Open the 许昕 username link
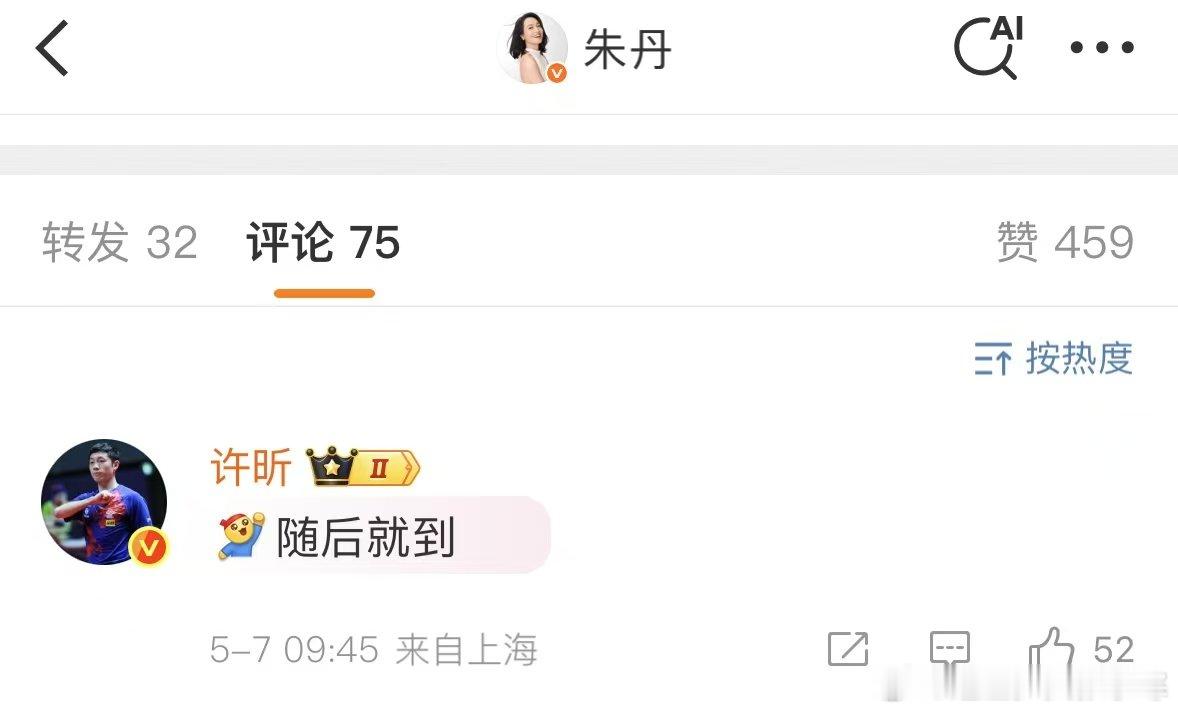The image size is (1178, 713). tap(251, 467)
